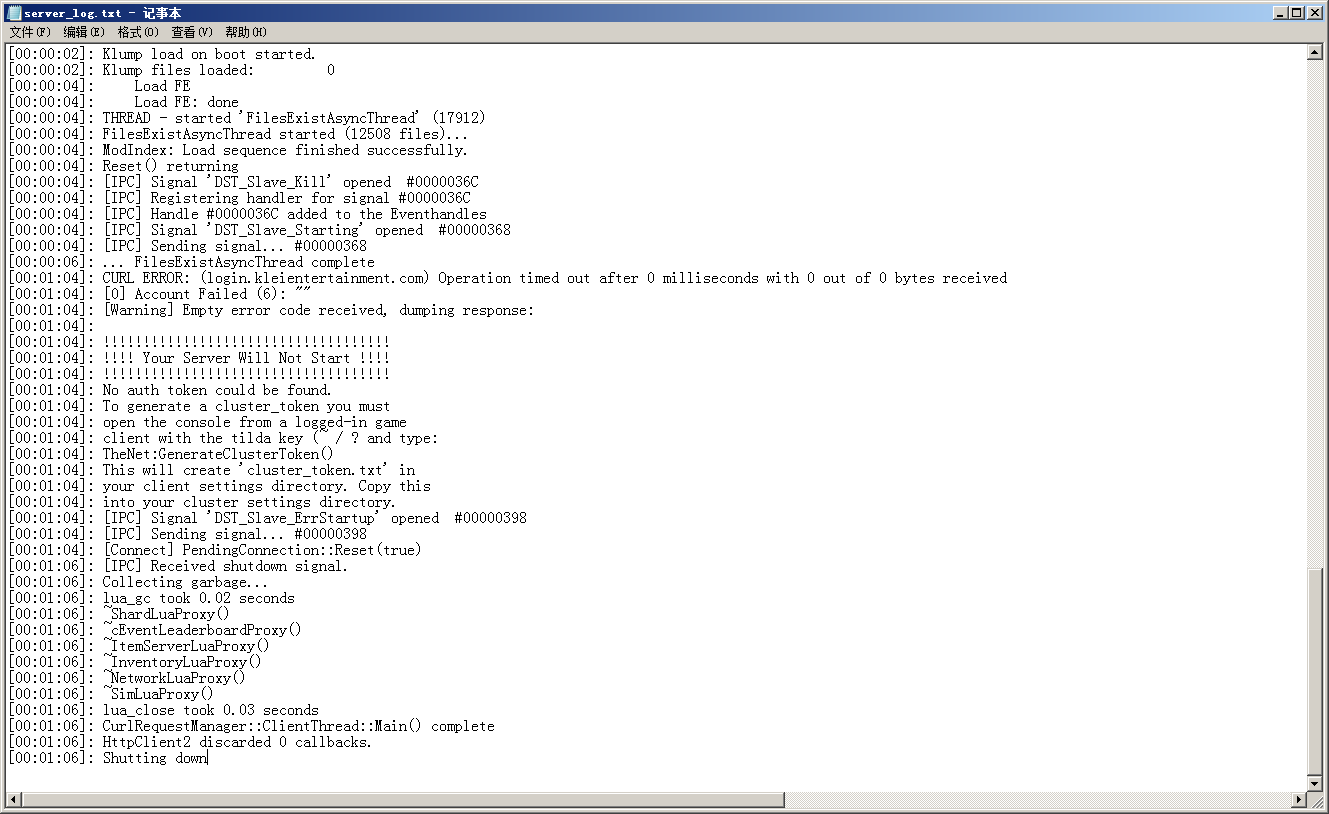Click the vertical scrollbar down arrow
This screenshot has width=1329, height=814.
coord(1315,783)
